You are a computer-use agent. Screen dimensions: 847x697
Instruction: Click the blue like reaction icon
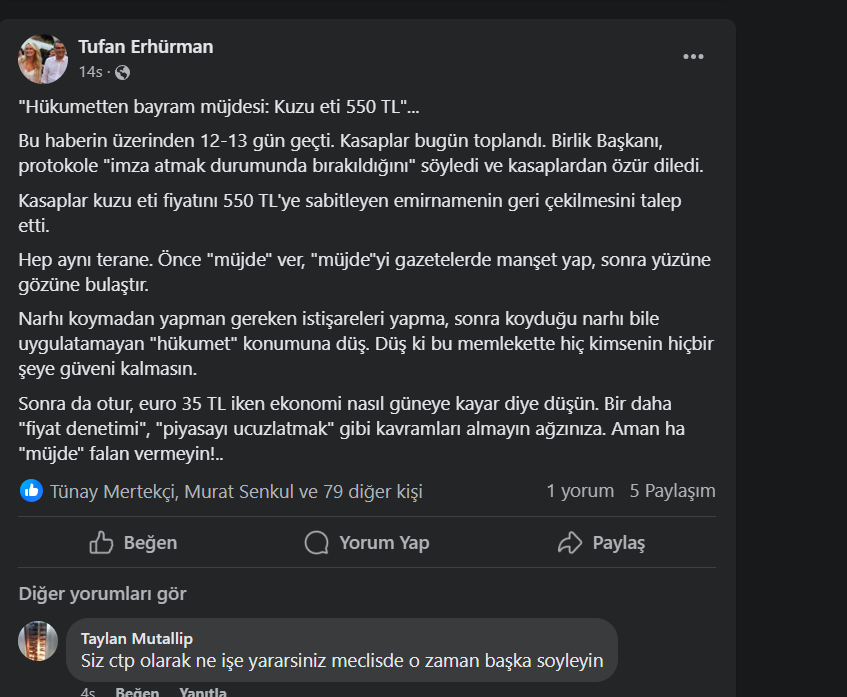coord(31,491)
